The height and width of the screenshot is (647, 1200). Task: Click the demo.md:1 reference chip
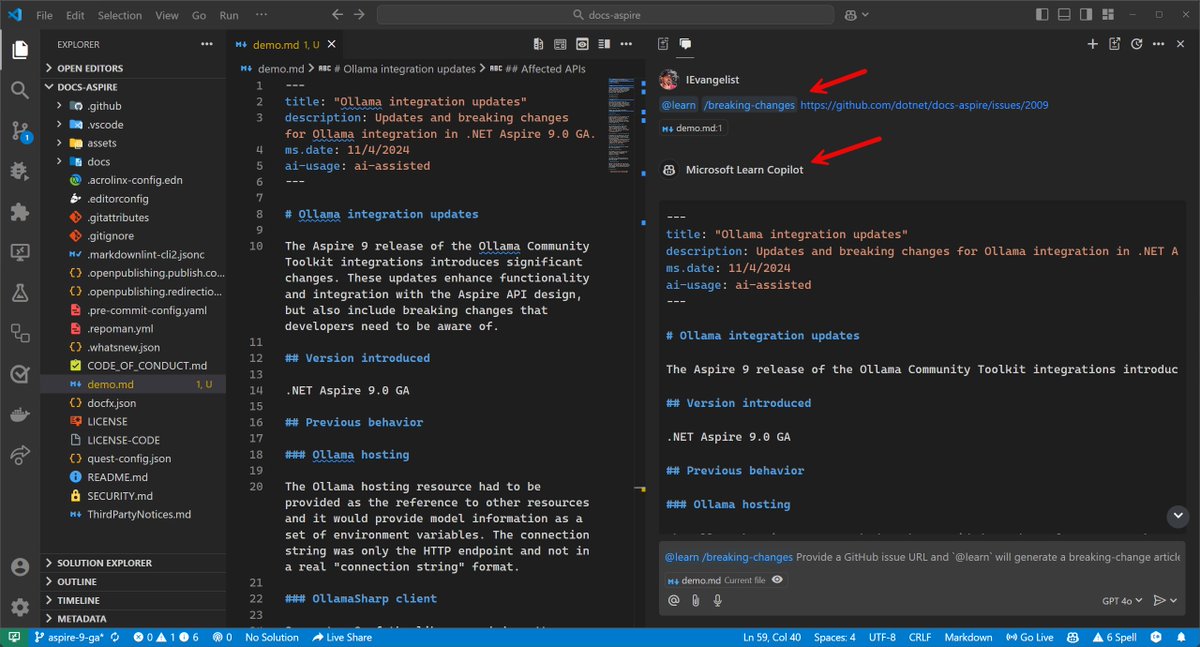pyautogui.click(x=692, y=128)
